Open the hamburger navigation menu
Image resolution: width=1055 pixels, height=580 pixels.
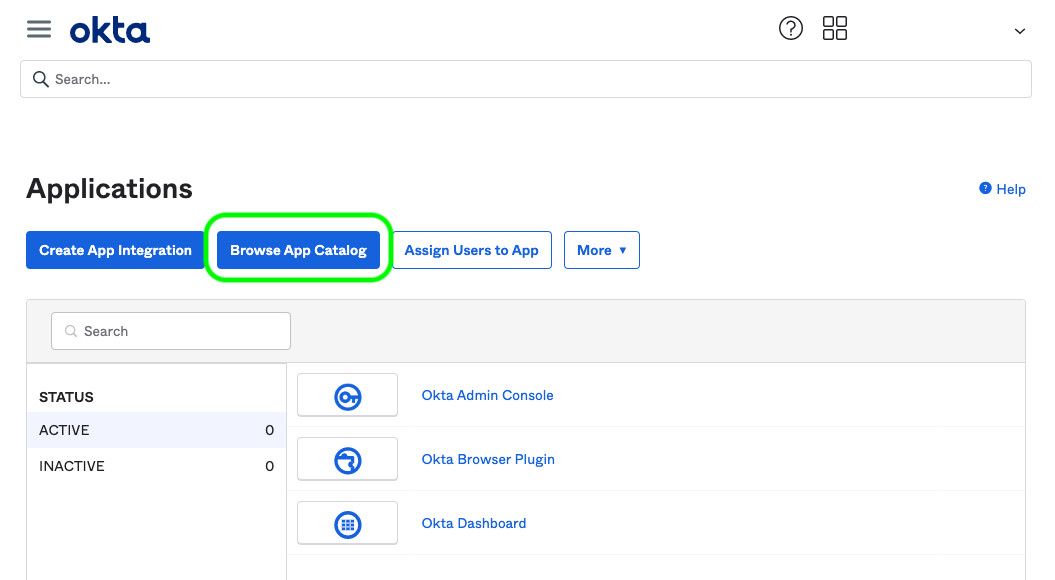(38, 29)
